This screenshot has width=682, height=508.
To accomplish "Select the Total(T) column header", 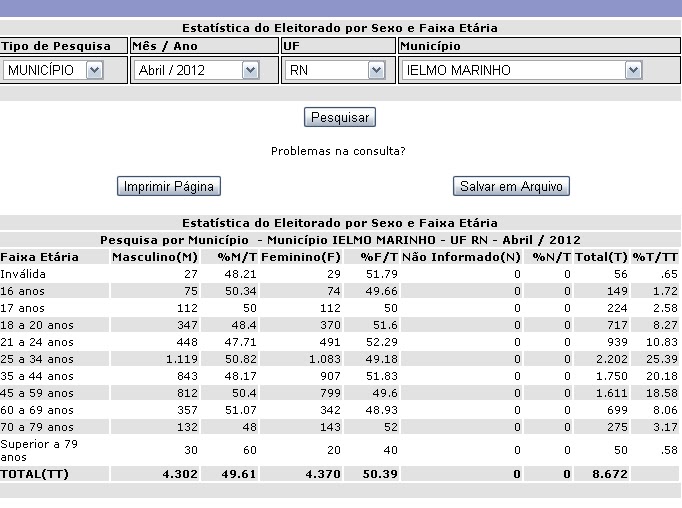I will 601,257.
